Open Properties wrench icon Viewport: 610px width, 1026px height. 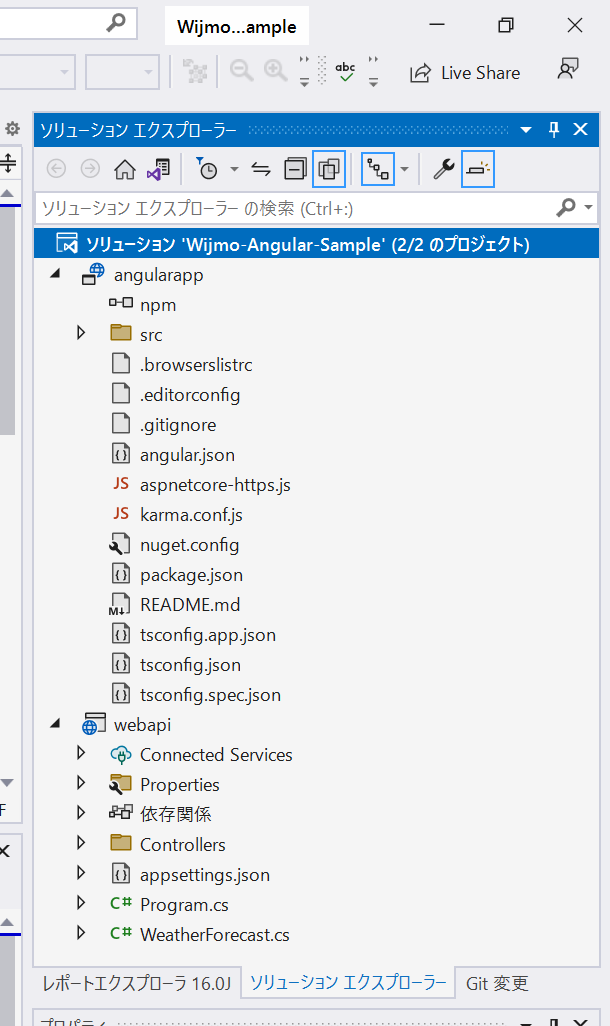pos(443,169)
